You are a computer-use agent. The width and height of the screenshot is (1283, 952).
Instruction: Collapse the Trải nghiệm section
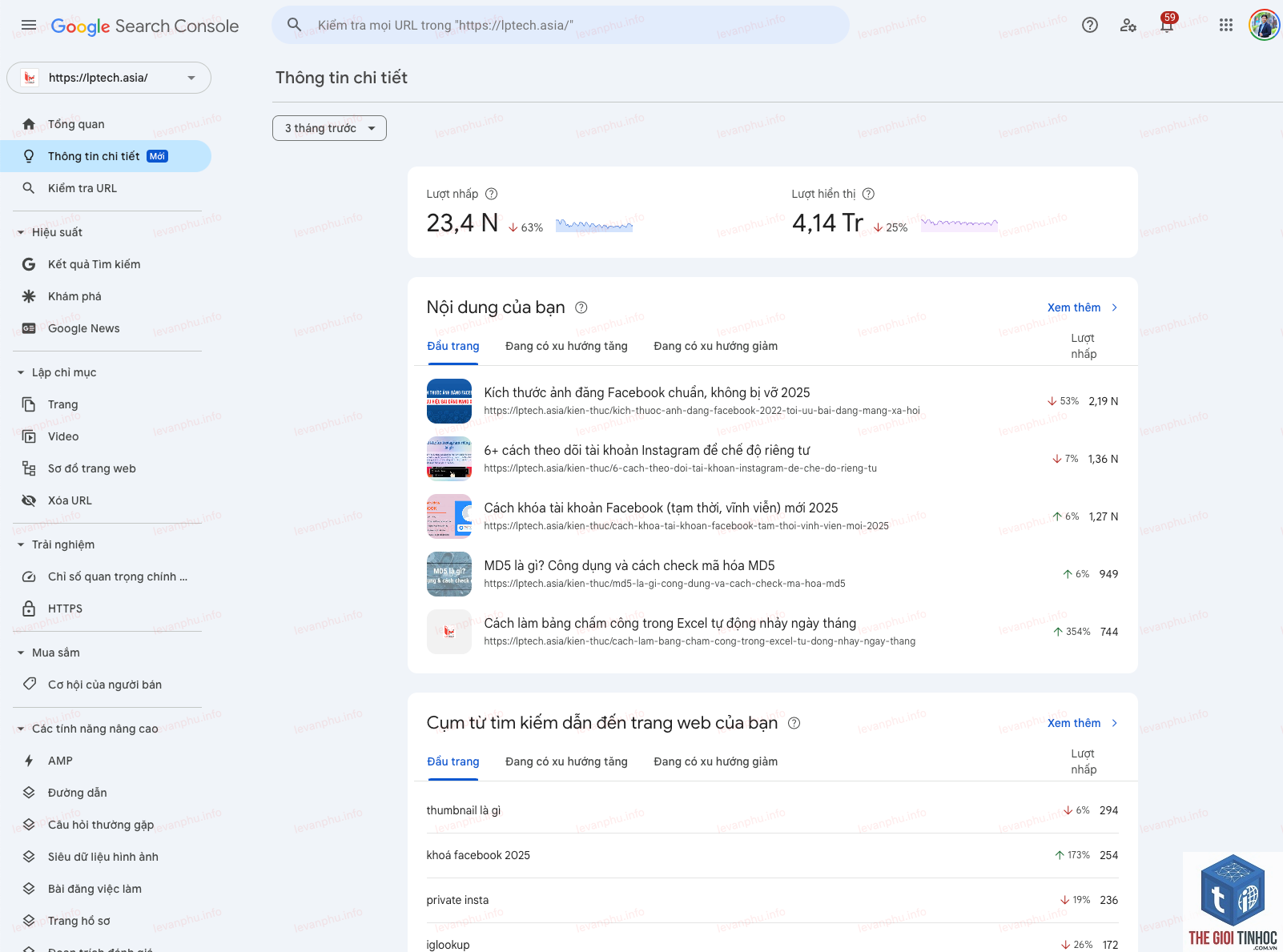[21, 544]
